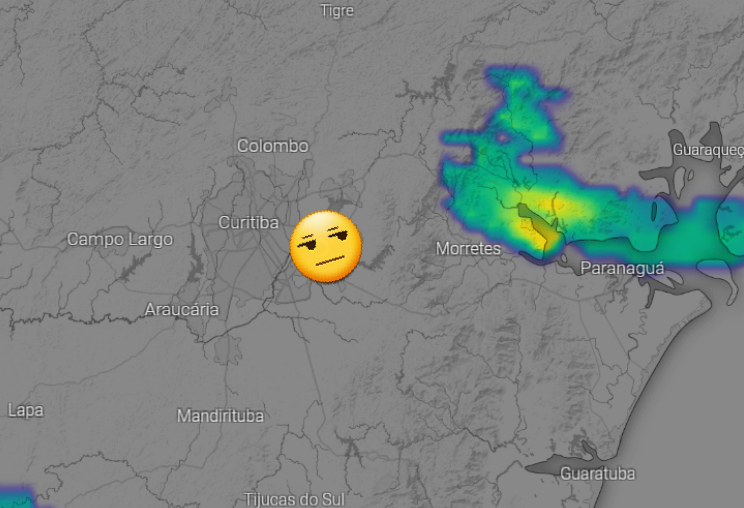Screen dimensions: 744x508
Task: Select the Guaratuba label on coast
Action: [597, 473]
